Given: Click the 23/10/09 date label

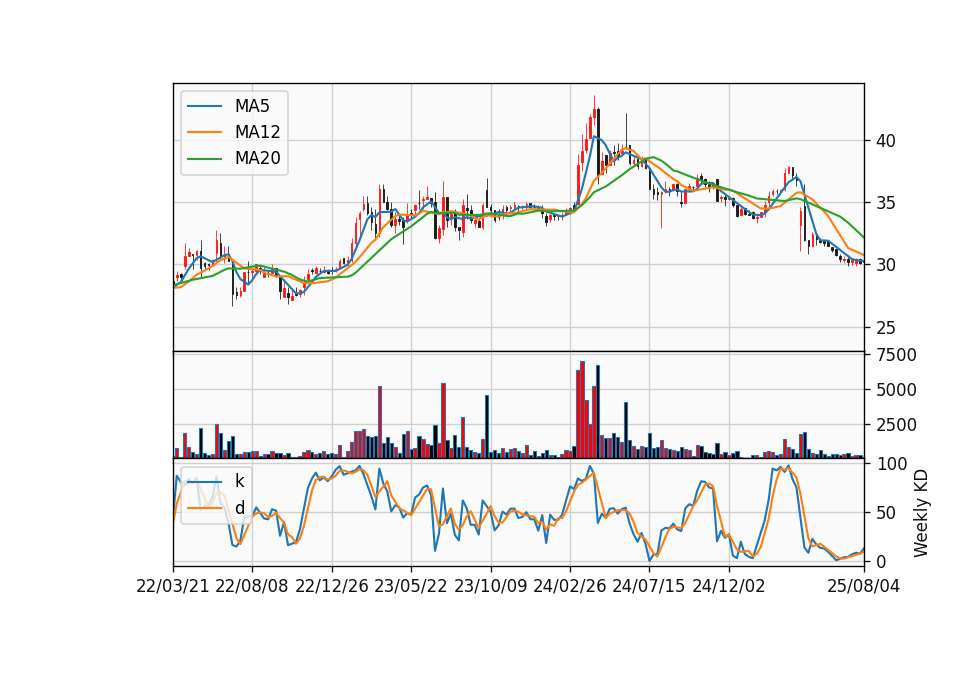Looking at the screenshot, I should tap(490, 586).
